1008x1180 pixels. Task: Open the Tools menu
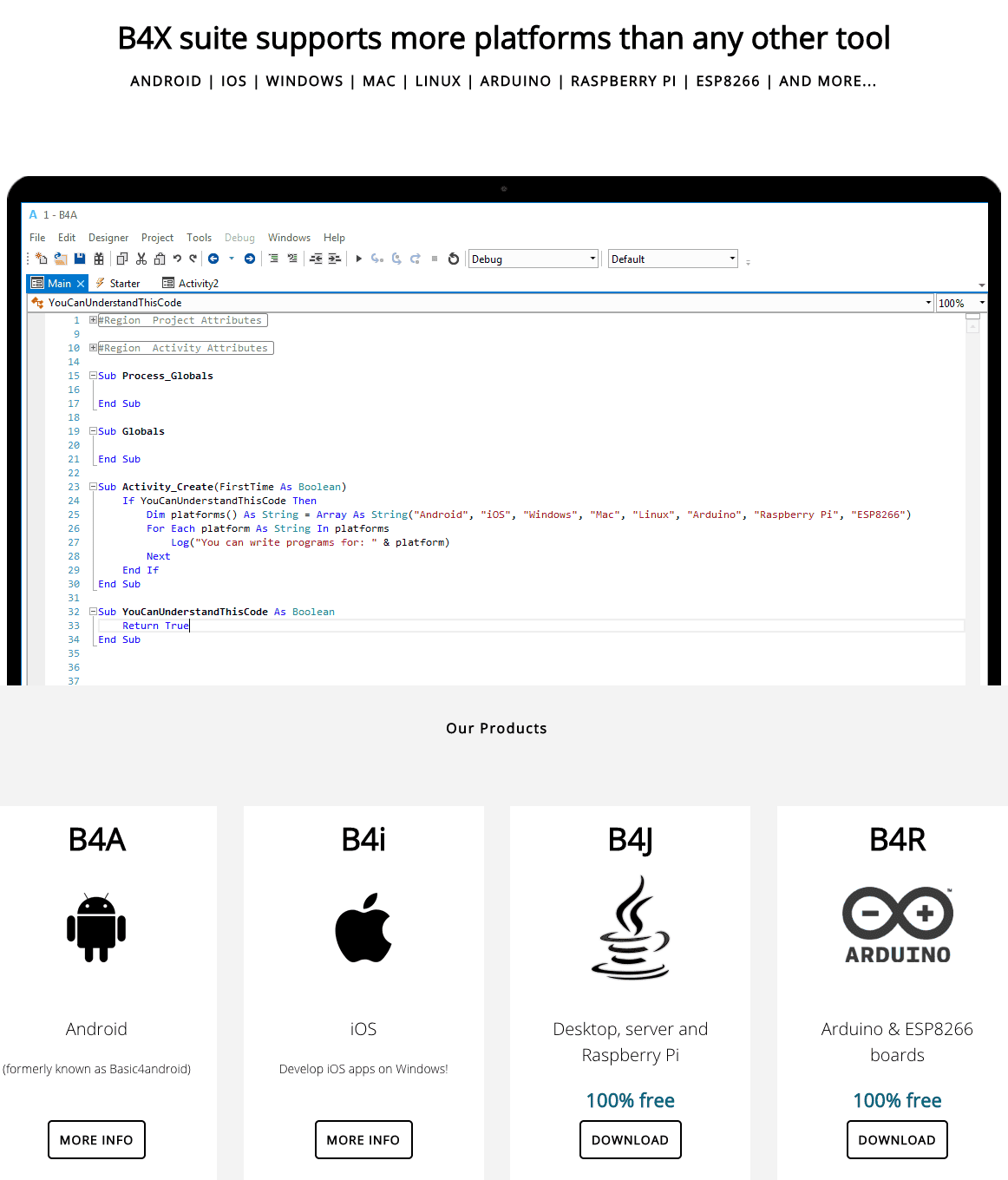coord(199,238)
